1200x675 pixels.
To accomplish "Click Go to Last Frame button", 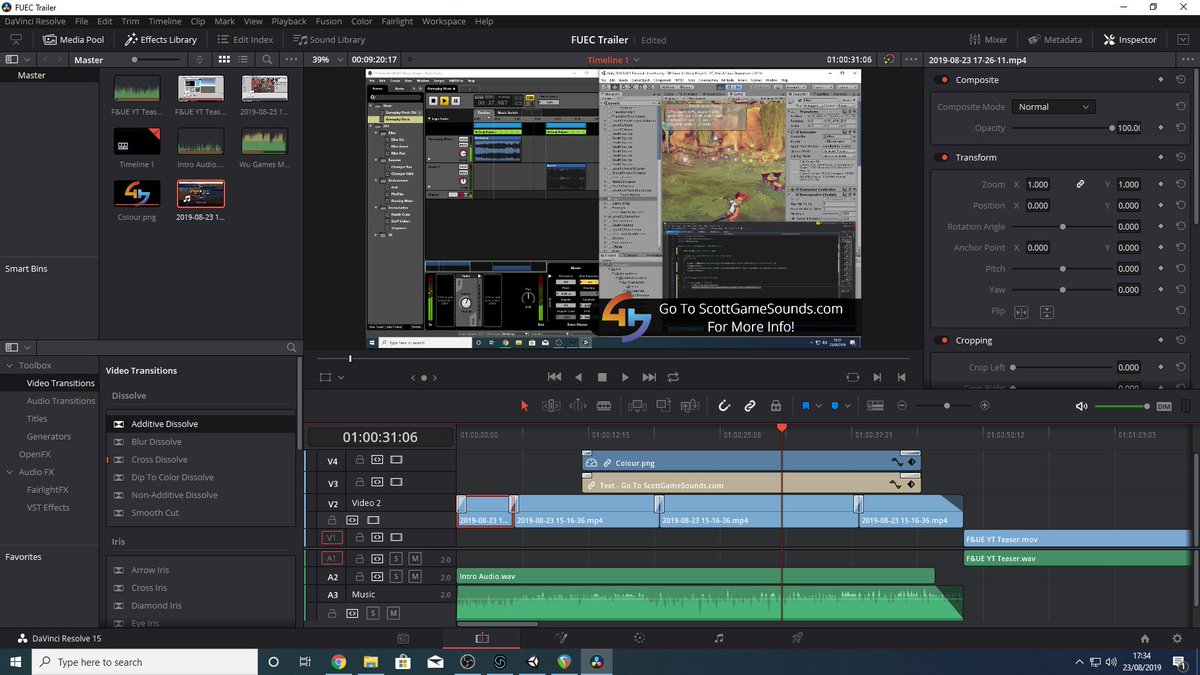I will tap(649, 377).
